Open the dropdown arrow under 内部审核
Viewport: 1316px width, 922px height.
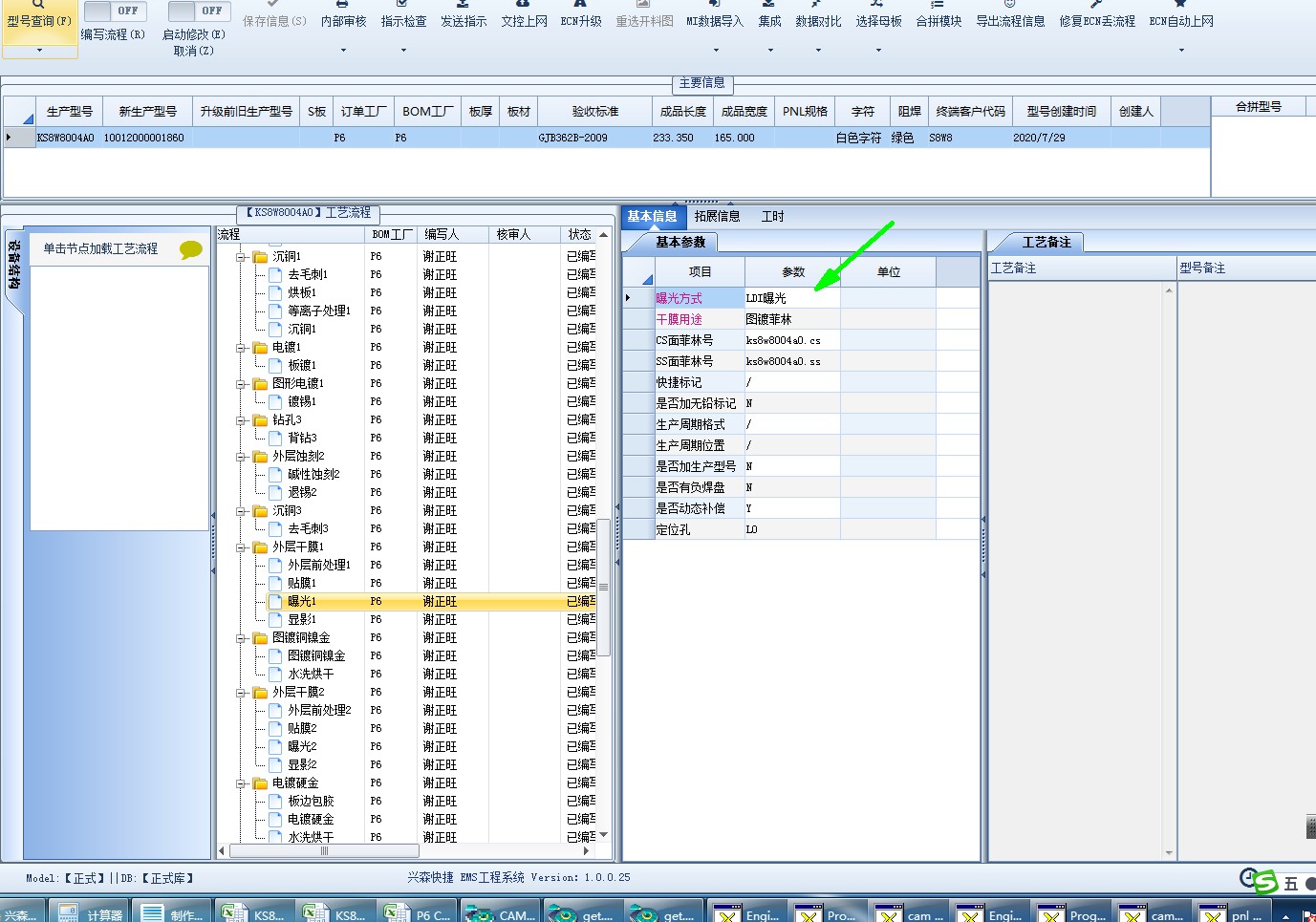(x=343, y=50)
